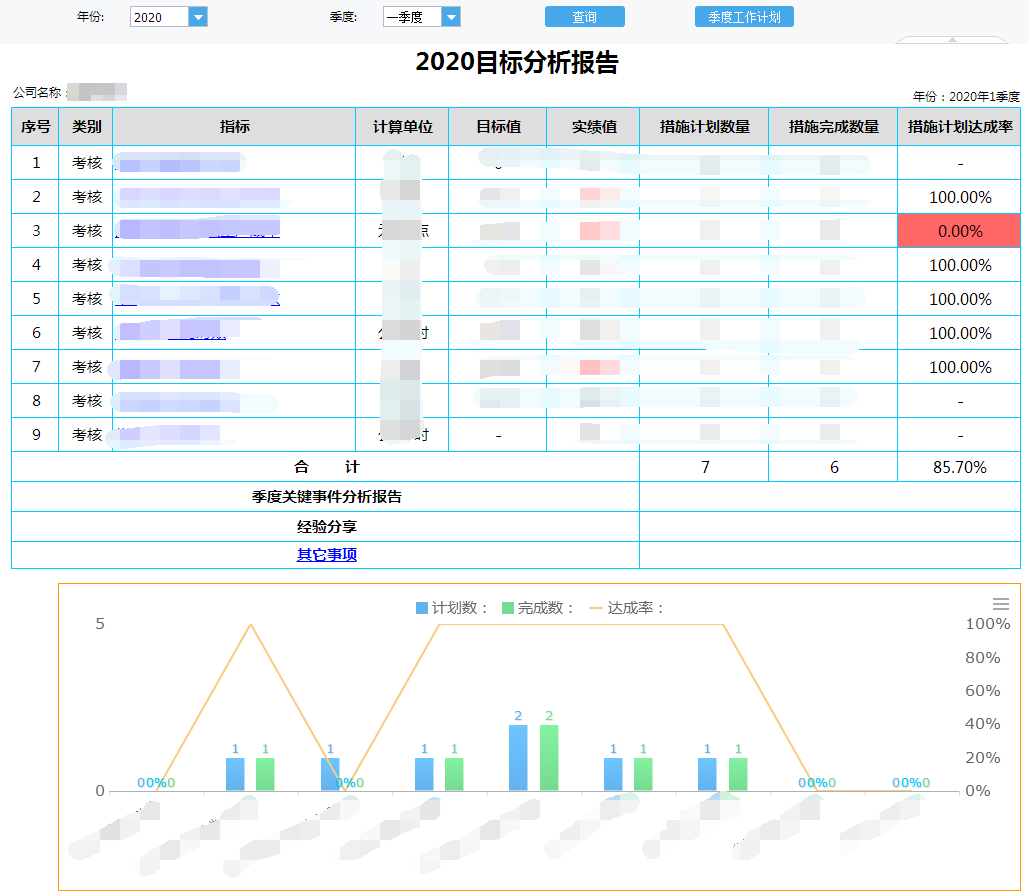Image resolution: width=1029 pixels, height=893 pixels.
Task: Click the total plan count 7 cell
Action: point(704,467)
